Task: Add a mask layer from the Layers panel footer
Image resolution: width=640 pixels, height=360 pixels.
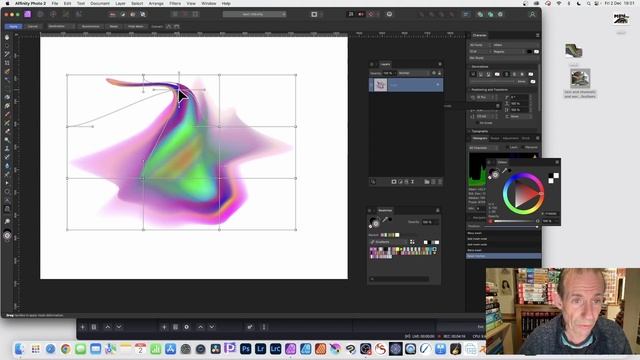Action: pos(394,182)
